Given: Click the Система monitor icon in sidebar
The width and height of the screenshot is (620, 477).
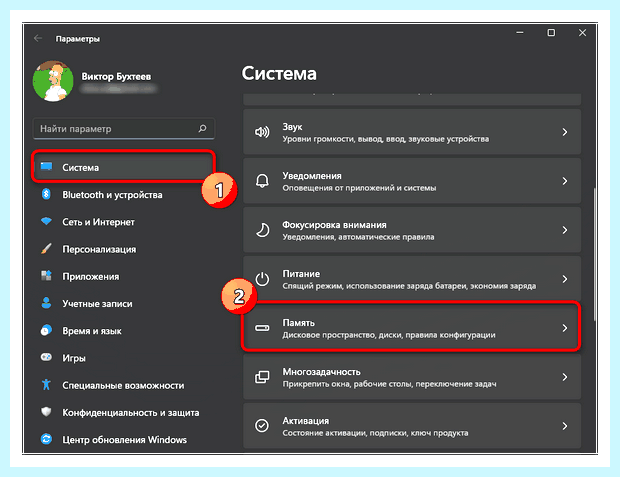Looking at the screenshot, I should tap(46, 167).
